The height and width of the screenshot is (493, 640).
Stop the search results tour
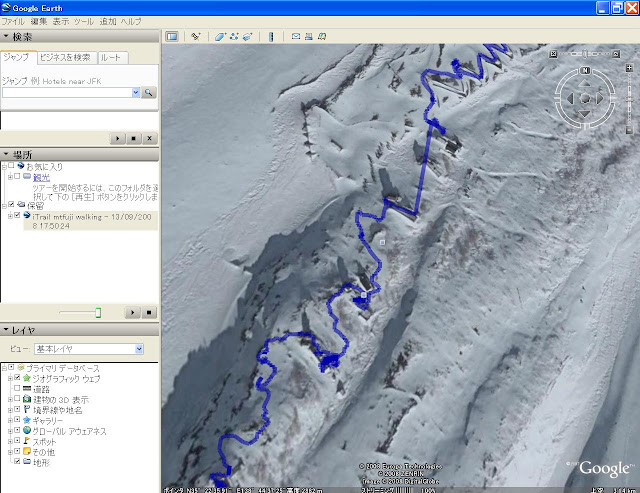[x=133, y=138]
